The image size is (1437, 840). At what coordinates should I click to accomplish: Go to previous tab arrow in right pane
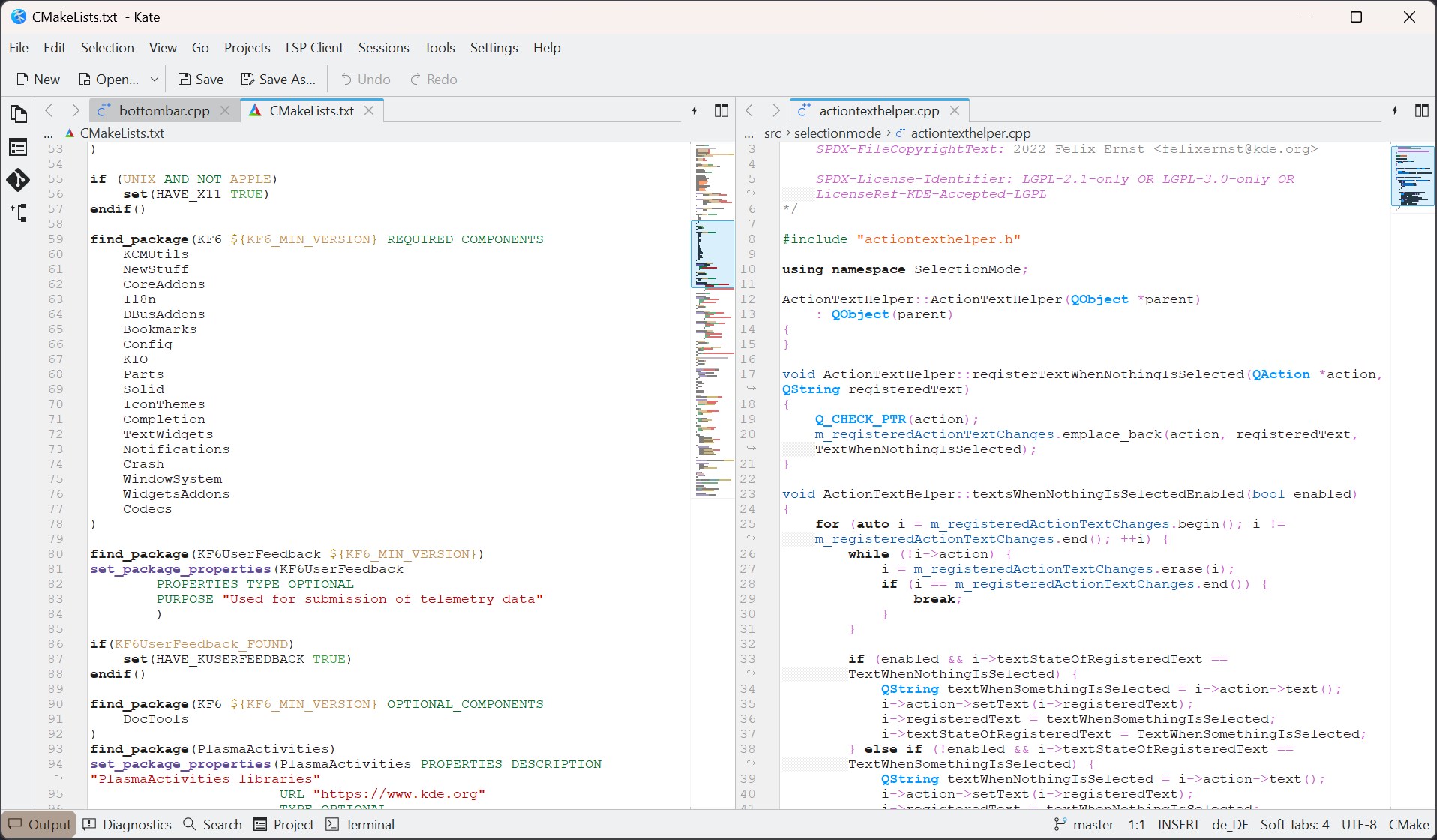coord(749,111)
